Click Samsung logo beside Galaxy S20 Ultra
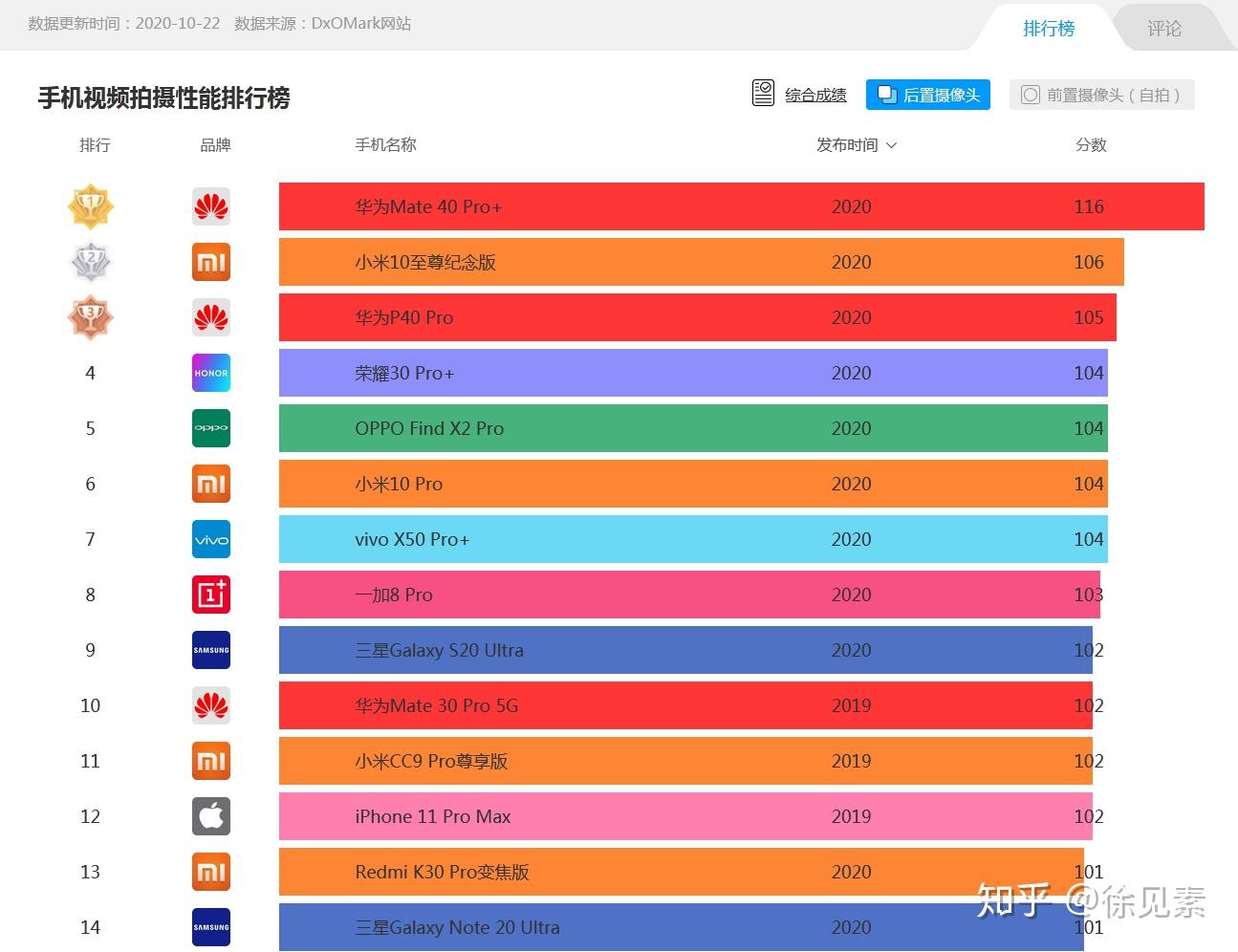1238x952 pixels. click(210, 650)
